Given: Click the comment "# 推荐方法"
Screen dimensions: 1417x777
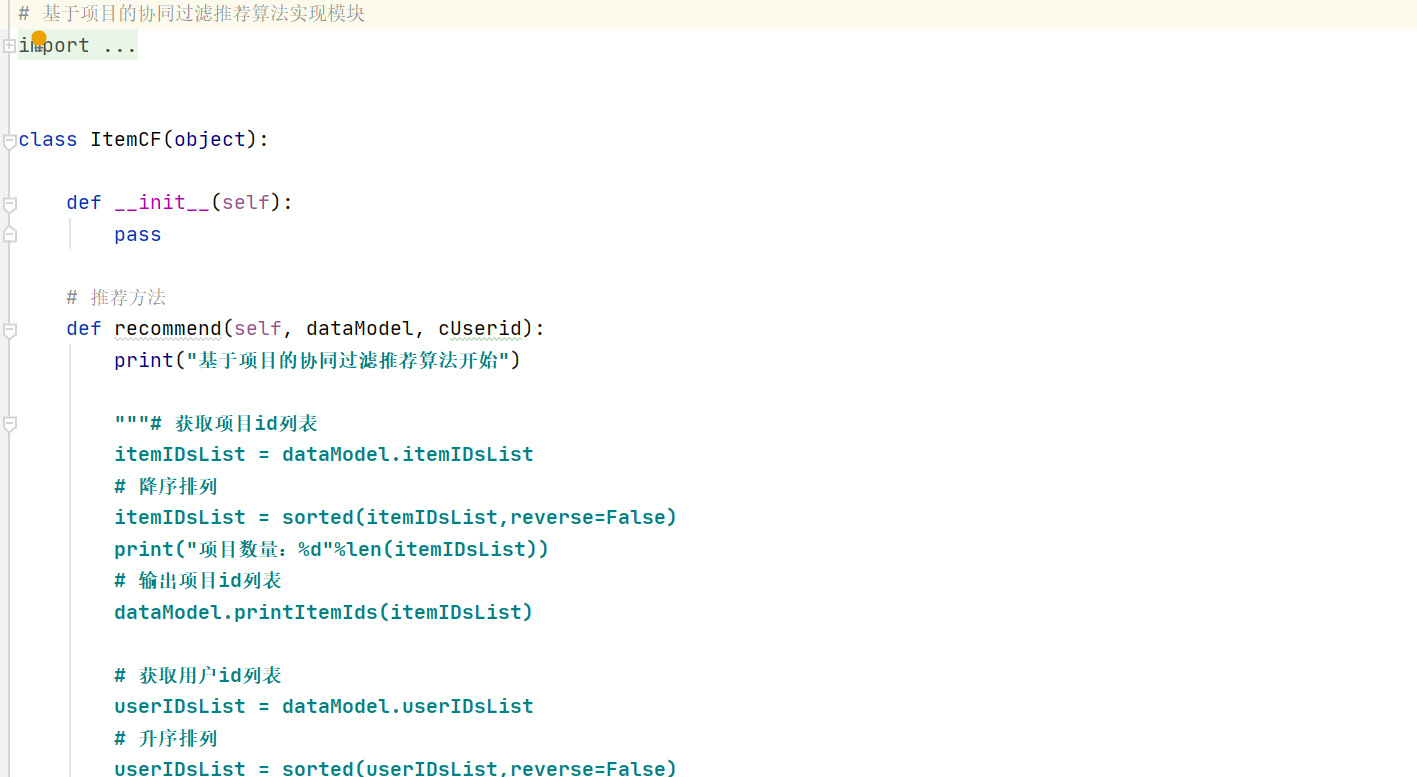Looking at the screenshot, I should 116,298.
